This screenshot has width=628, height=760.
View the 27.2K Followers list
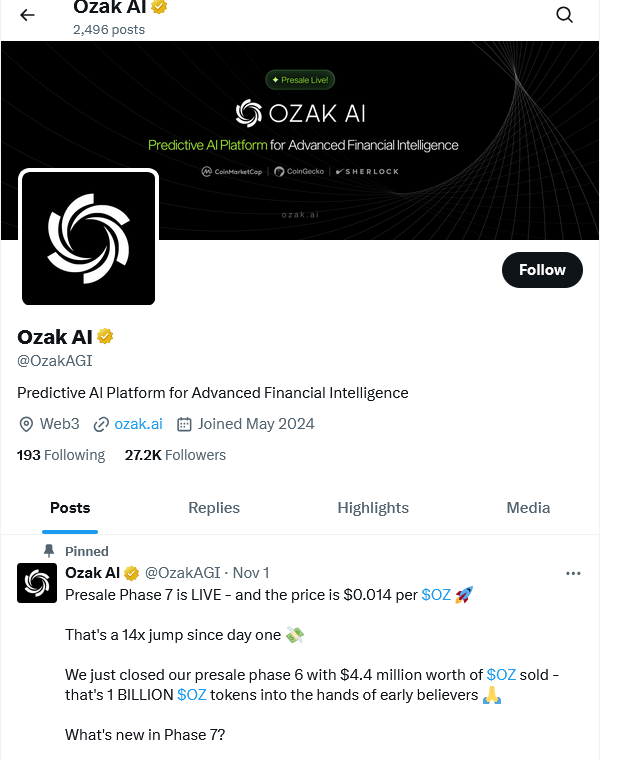(175, 455)
